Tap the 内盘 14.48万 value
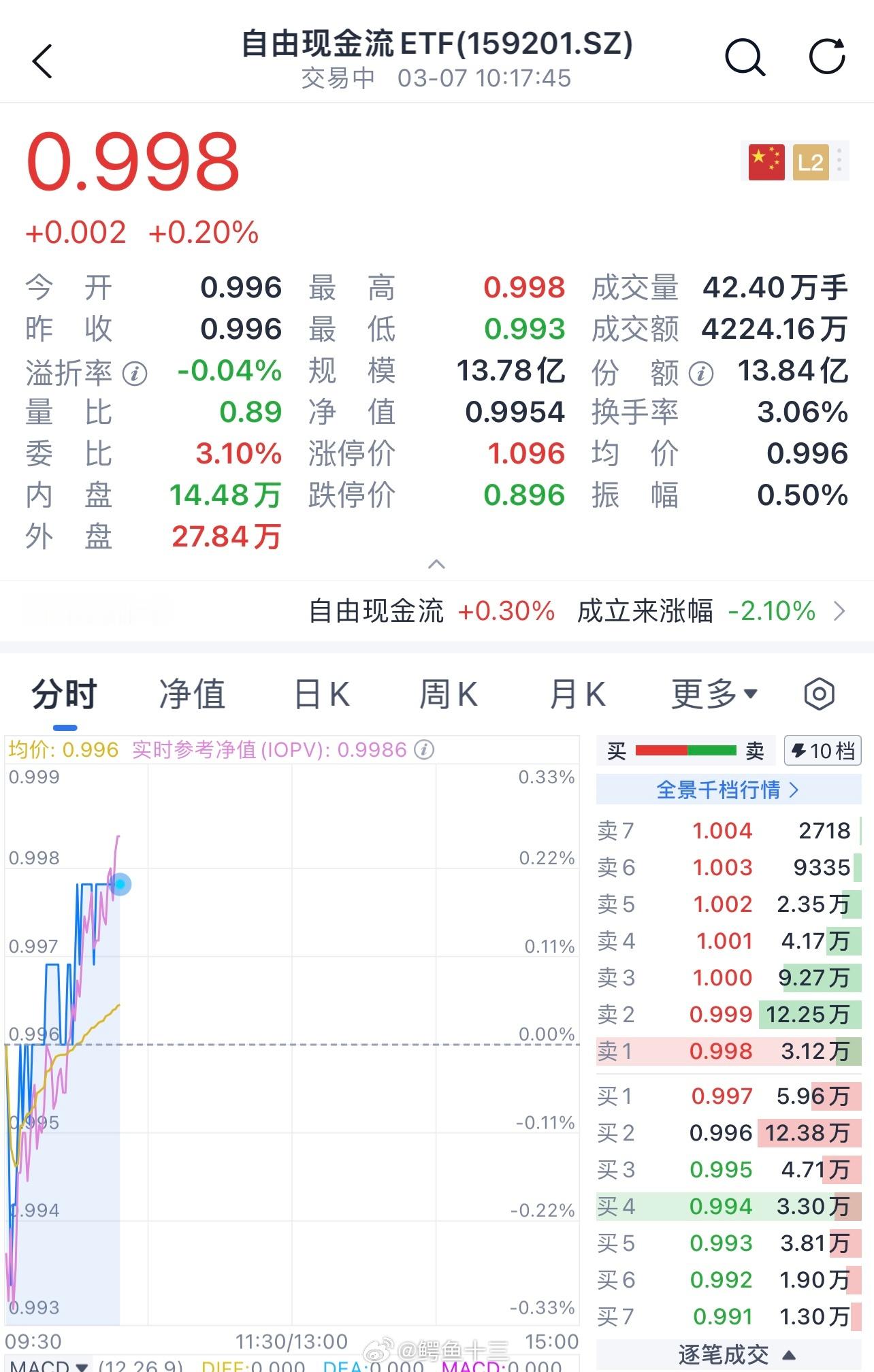 (x=225, y=495)
